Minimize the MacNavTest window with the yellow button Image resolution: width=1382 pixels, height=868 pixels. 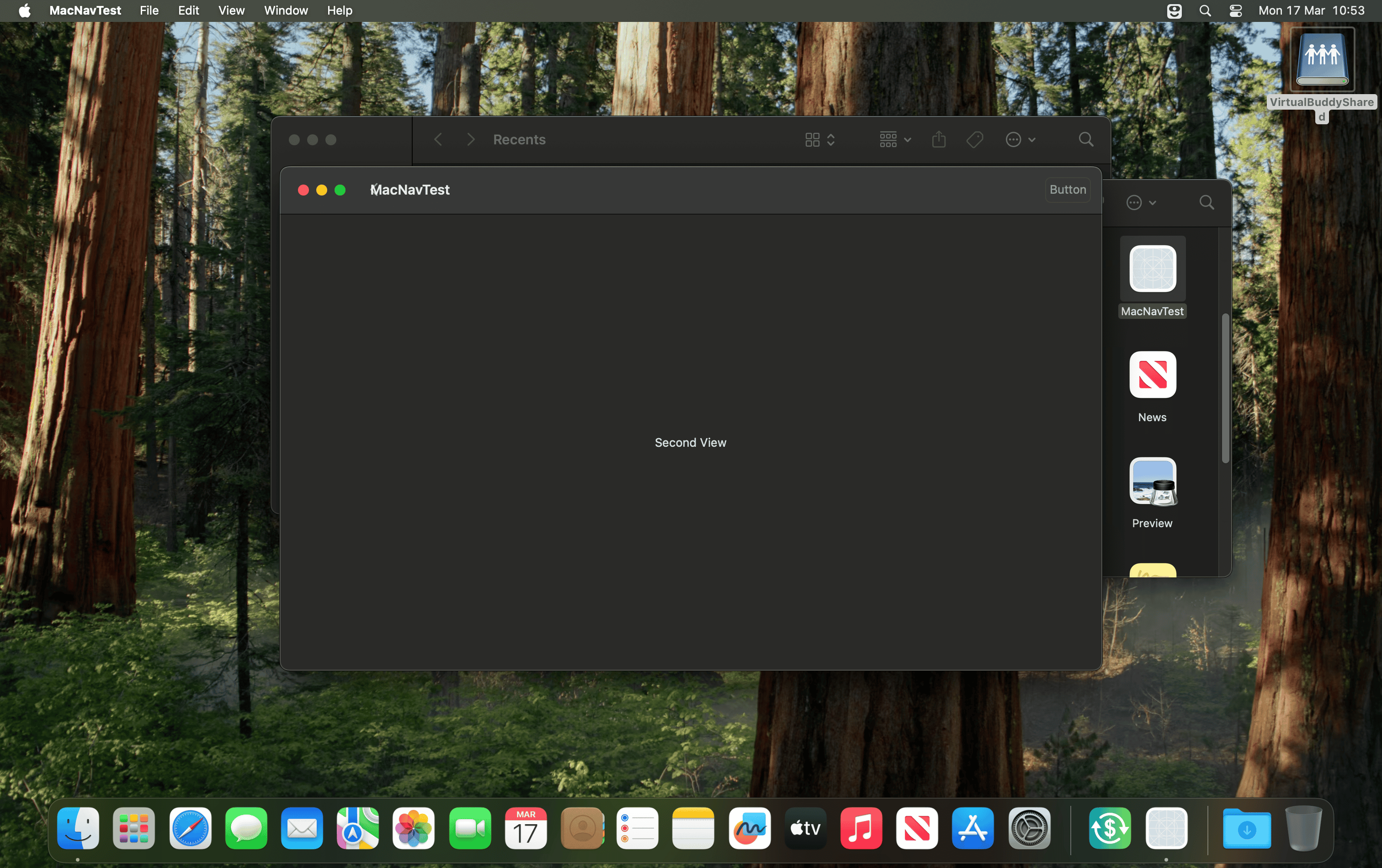click(321, 190)
